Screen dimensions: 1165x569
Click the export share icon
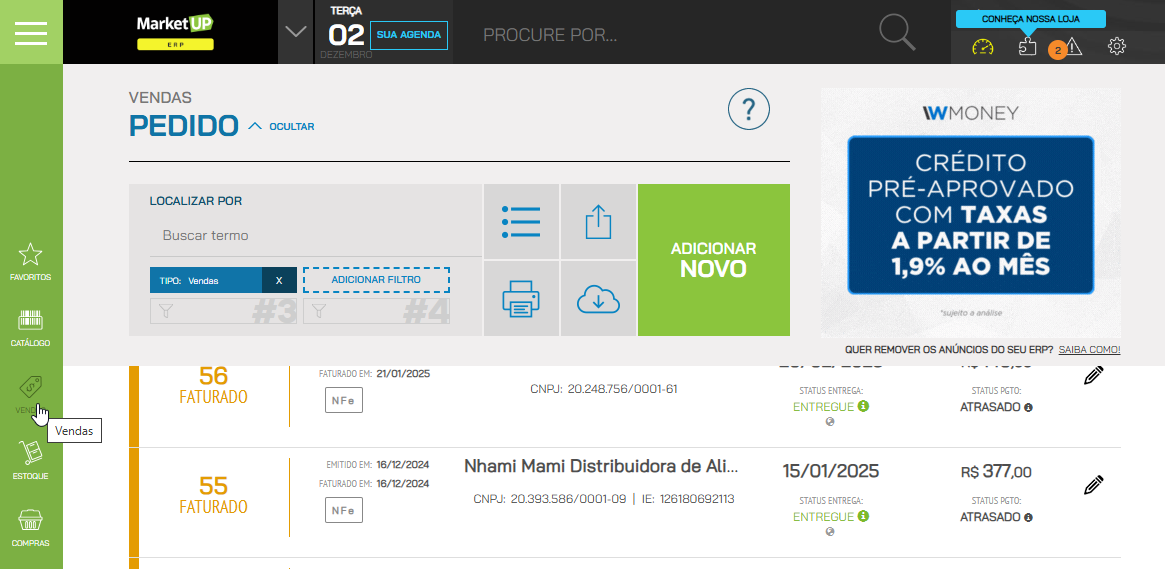[x=598, y=221]
